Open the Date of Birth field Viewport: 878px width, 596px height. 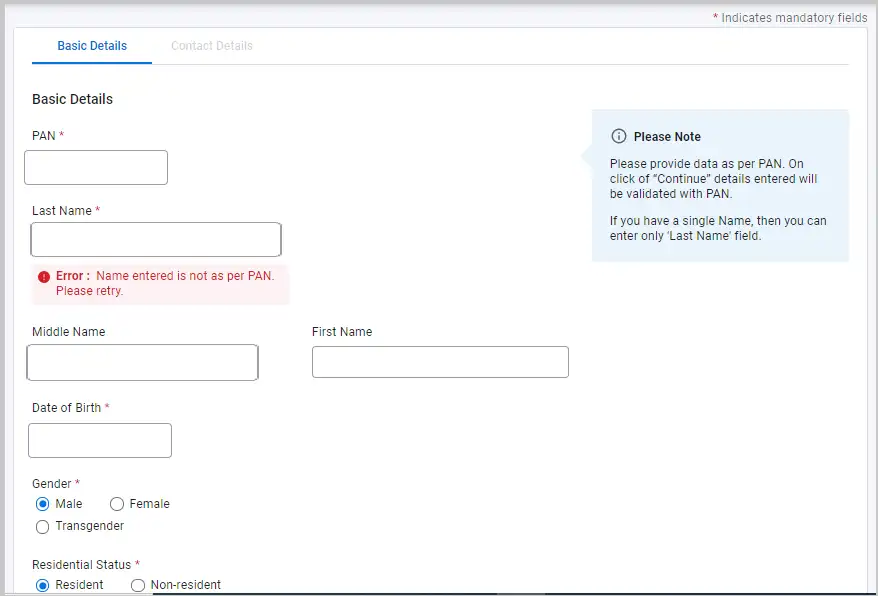(x=99, y=440)
